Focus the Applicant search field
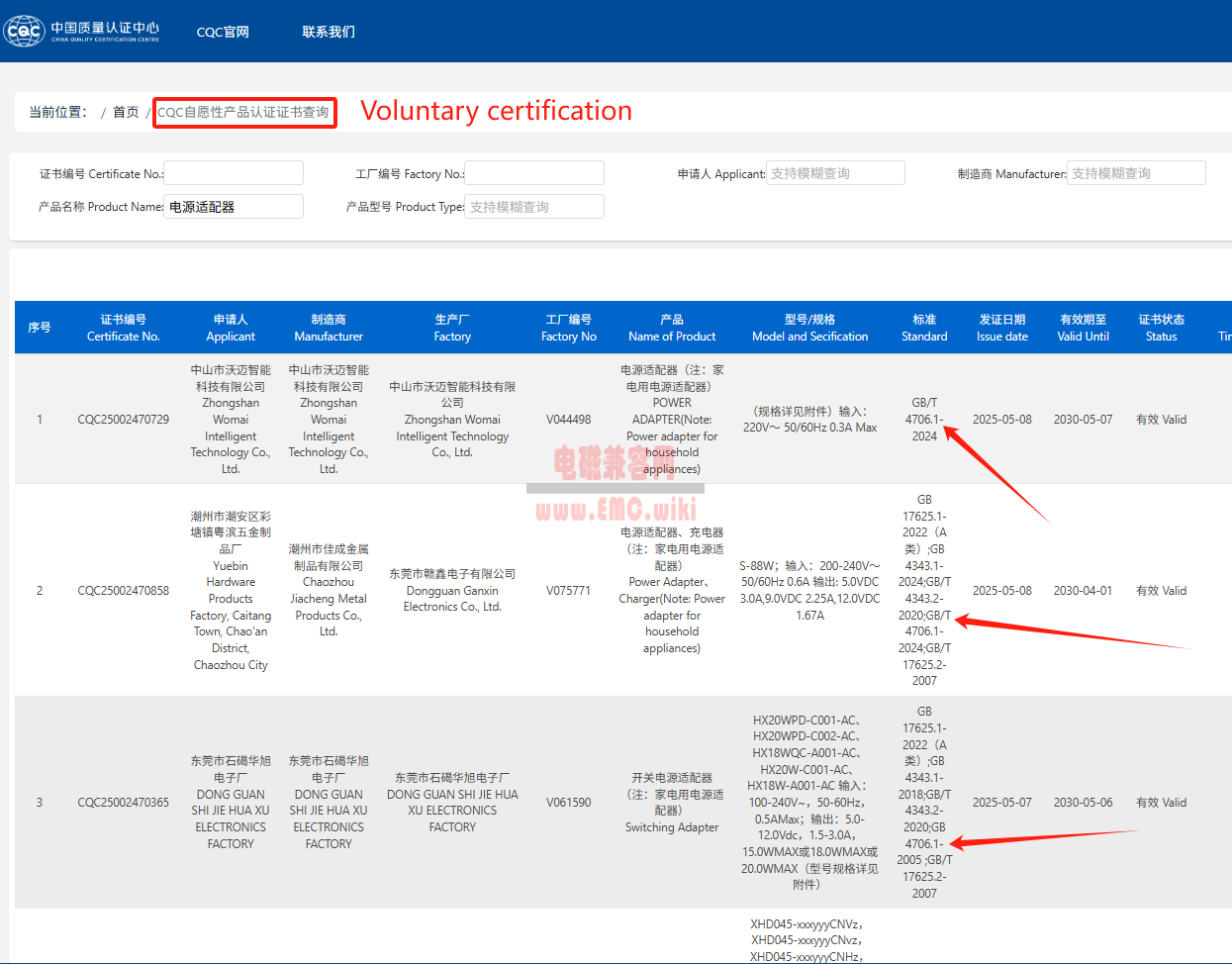The height and width of the screenshot is (964, 1232). point(835,173)
